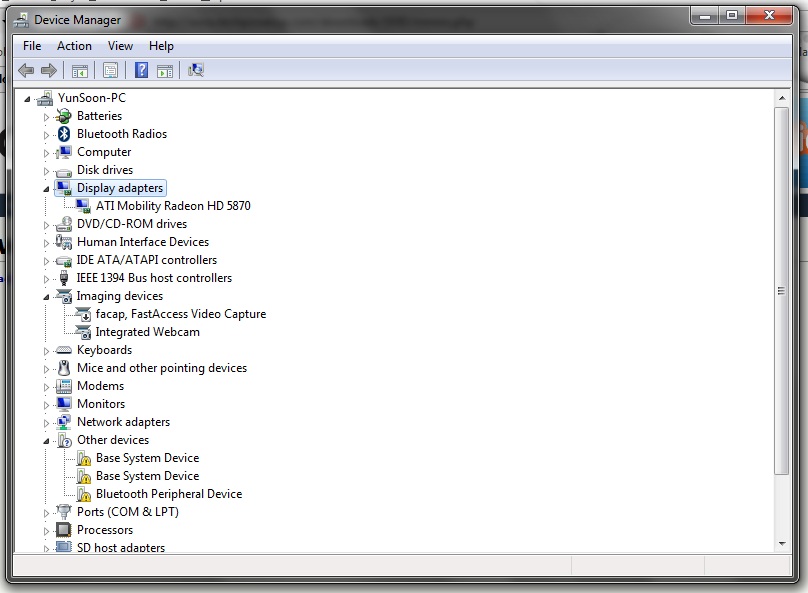Select the Imaging devices label

120,296
